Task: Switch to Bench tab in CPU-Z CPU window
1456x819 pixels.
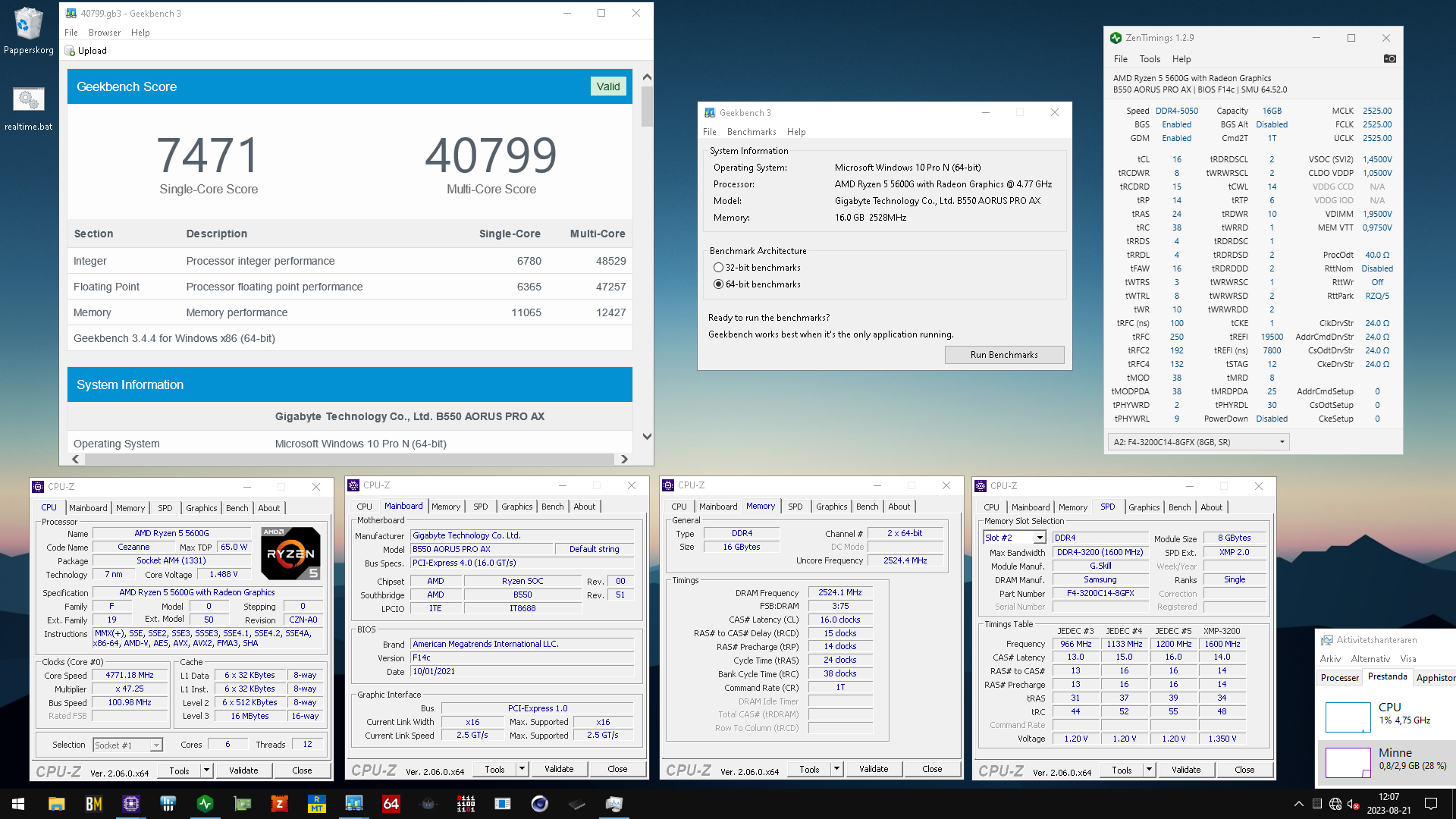Action: point(237,508)
